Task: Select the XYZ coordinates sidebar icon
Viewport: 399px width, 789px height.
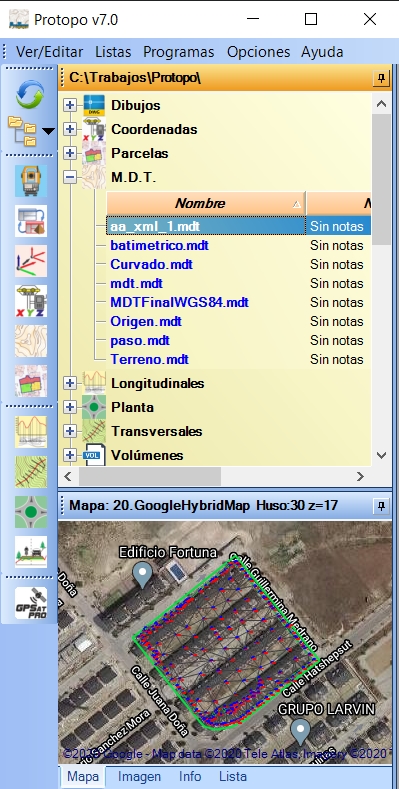Action: [31, 301]
